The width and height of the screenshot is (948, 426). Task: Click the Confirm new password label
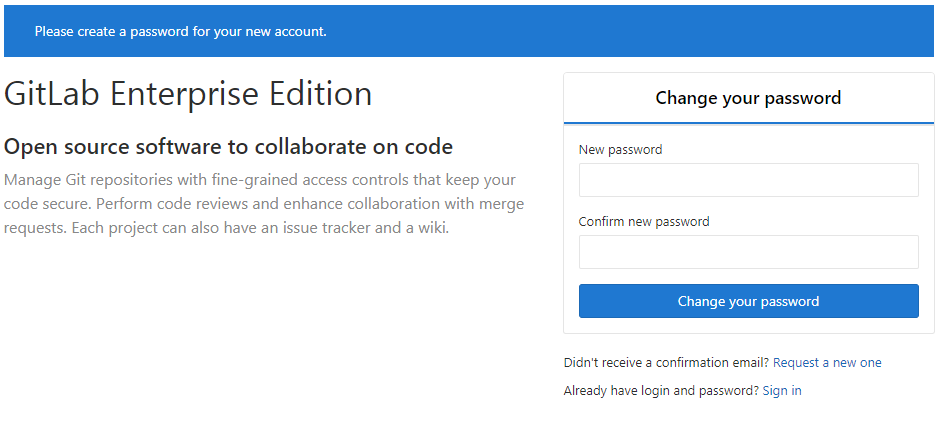coord(644,221)
